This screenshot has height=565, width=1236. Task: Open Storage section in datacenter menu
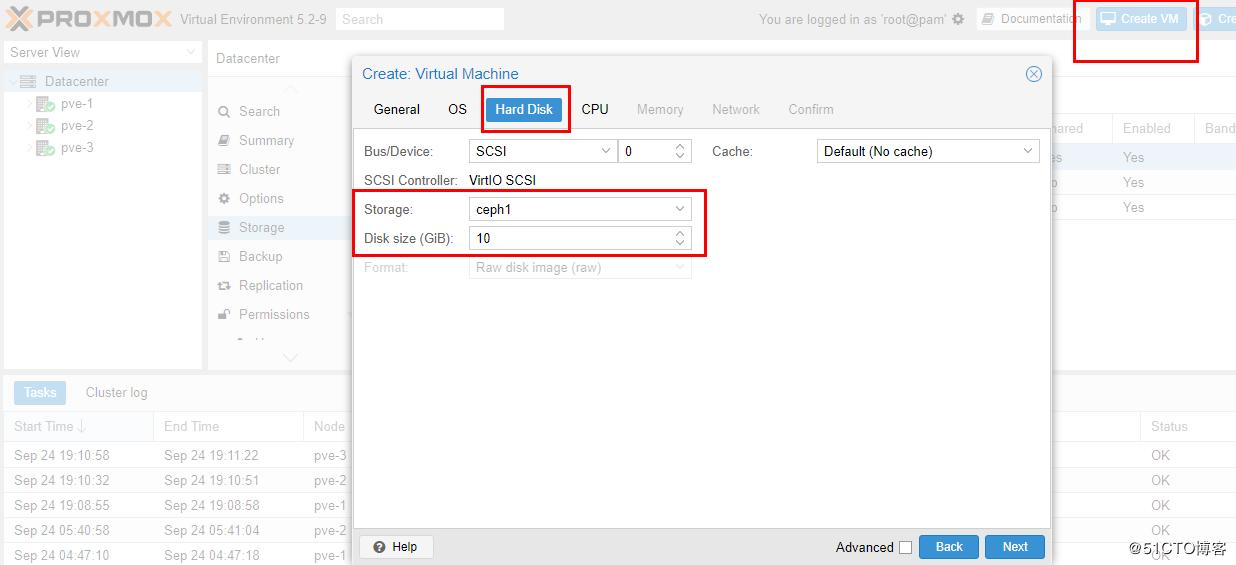click(x=261, y=228)
